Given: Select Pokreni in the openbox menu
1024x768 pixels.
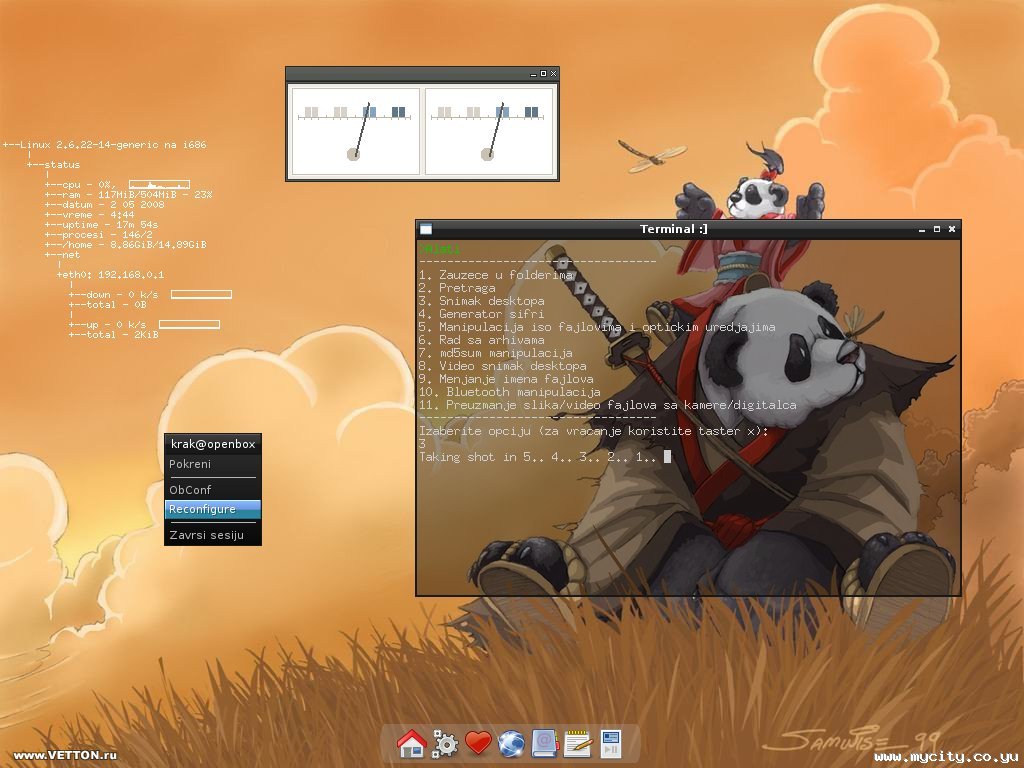Looking at the screenshot, I should (213, 464).
